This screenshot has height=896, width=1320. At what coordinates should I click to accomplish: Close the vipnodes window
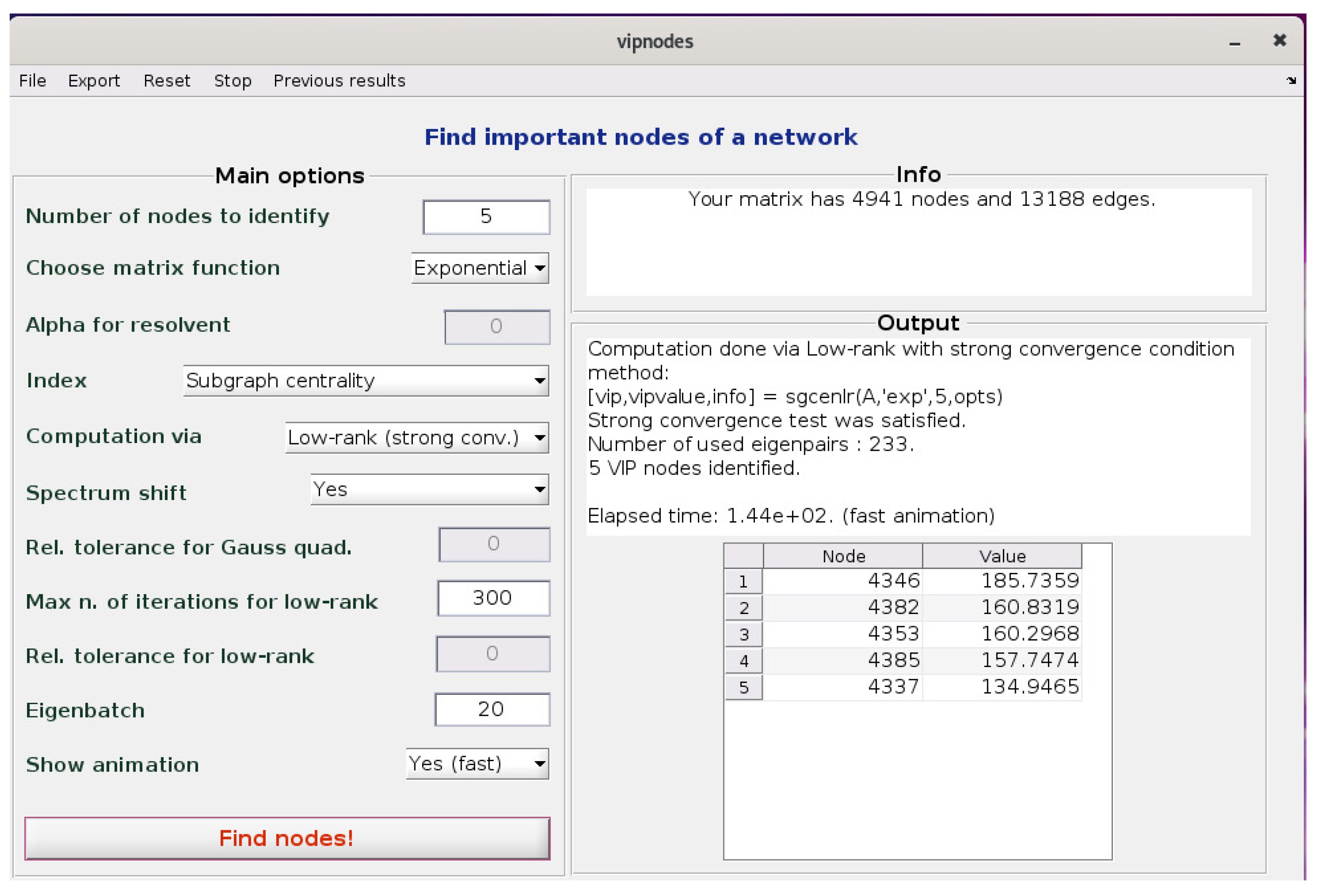pos(1279,40)
